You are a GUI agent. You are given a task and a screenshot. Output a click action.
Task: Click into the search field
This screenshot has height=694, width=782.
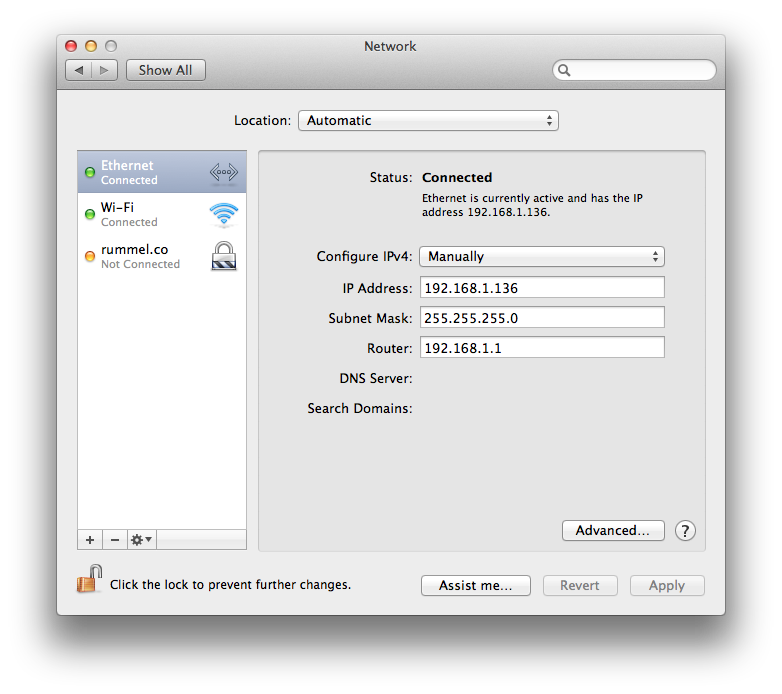[634, 70]
